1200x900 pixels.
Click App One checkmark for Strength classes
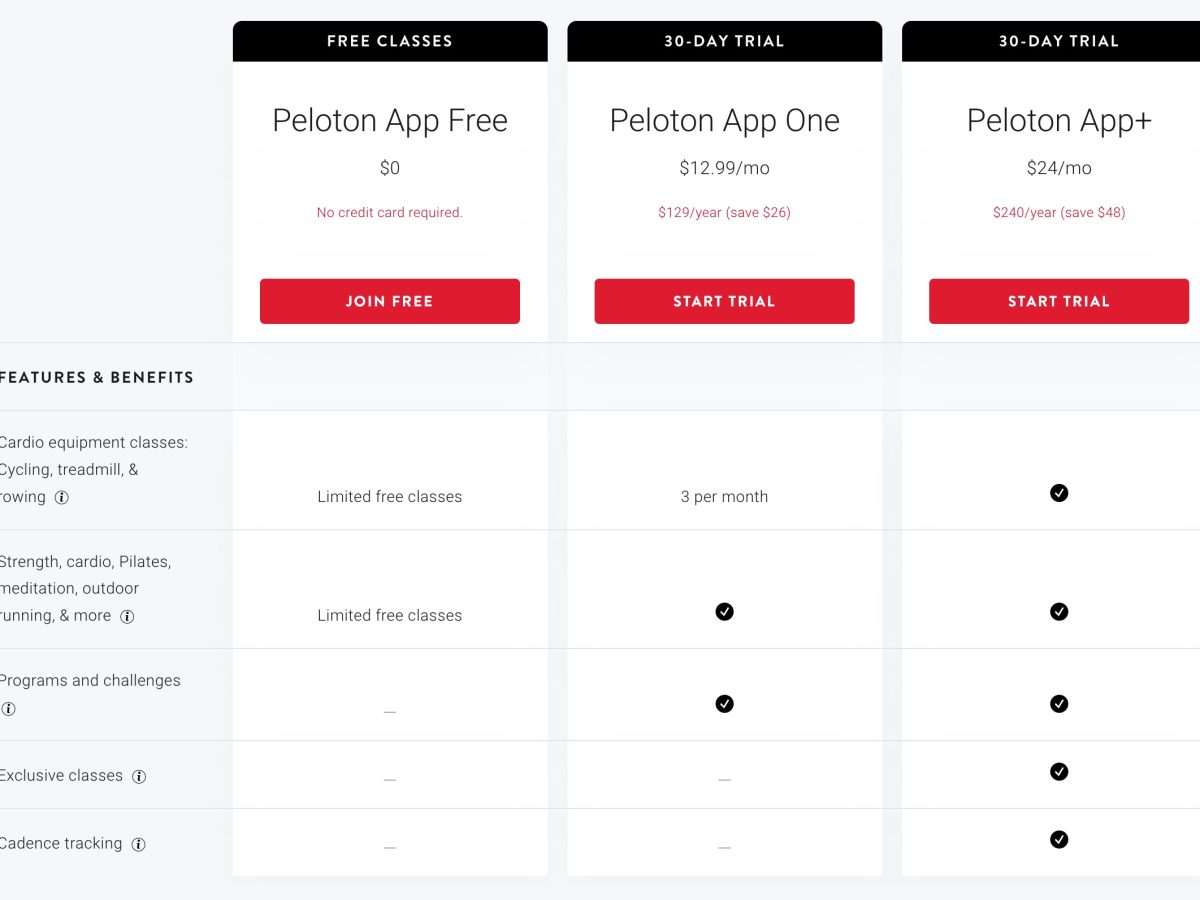click(x=724, y=612)
